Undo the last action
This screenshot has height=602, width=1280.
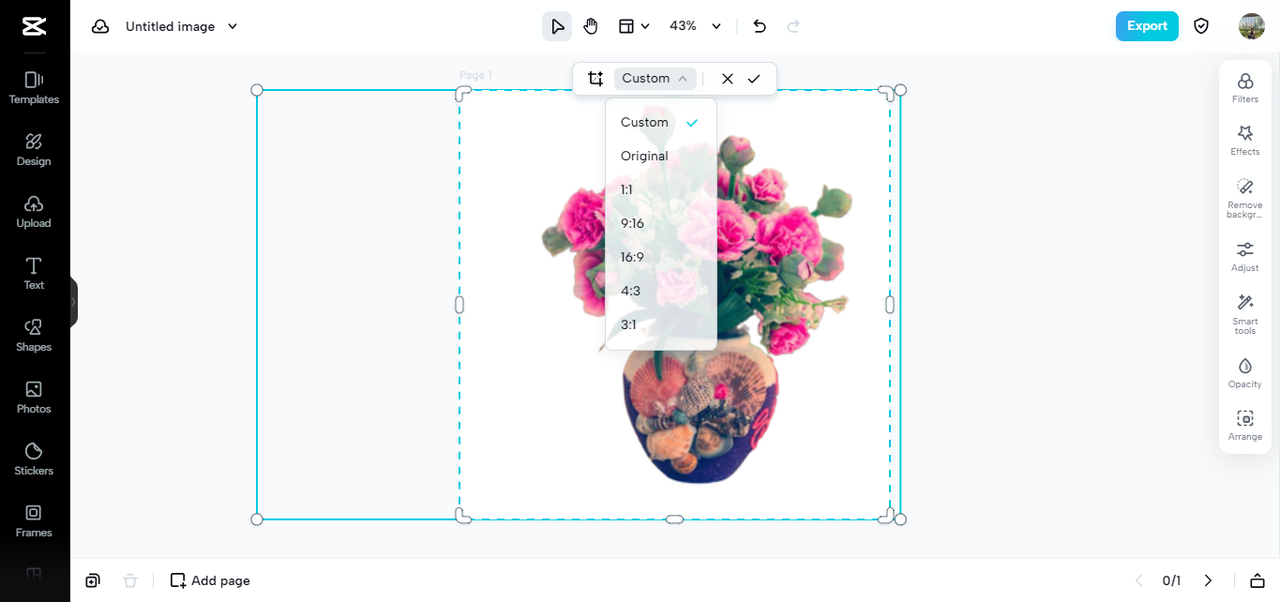[759, 26]
